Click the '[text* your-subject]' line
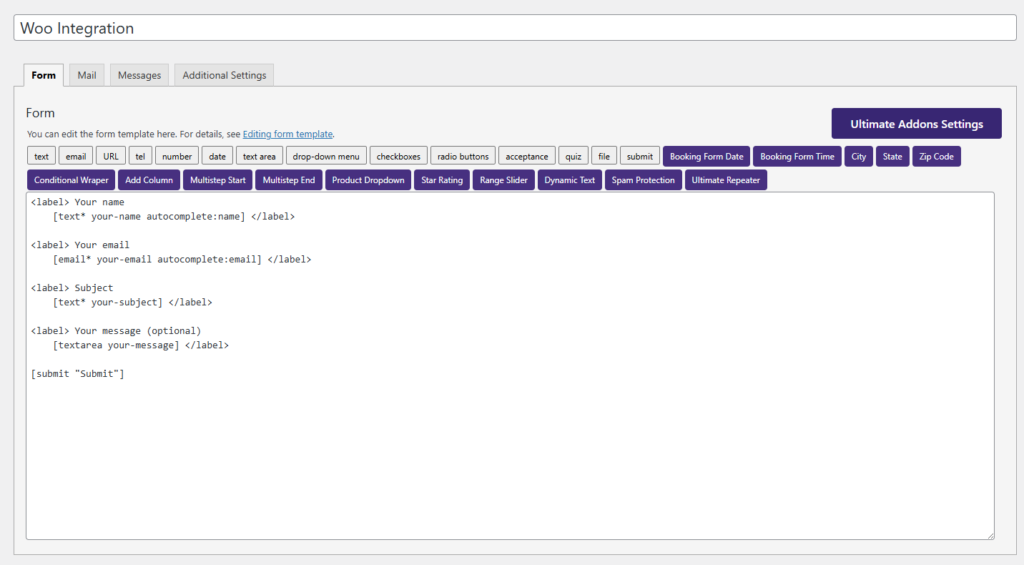 point(133,302)
